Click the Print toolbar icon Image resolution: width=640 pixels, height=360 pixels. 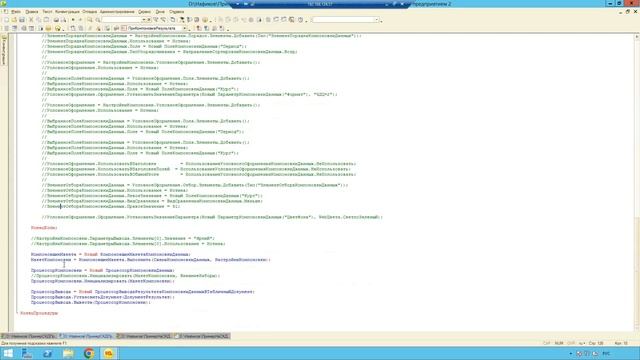[x=56, y=20]
